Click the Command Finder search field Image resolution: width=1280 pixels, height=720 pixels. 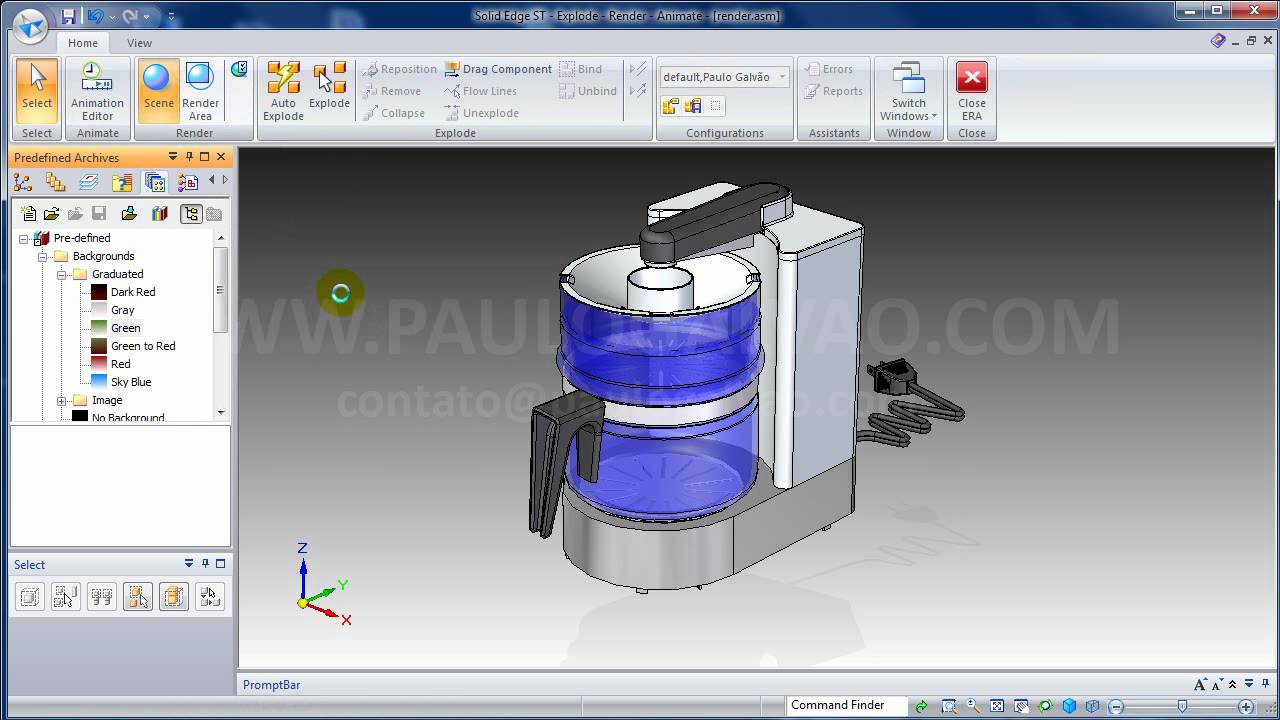pos(846,705)
